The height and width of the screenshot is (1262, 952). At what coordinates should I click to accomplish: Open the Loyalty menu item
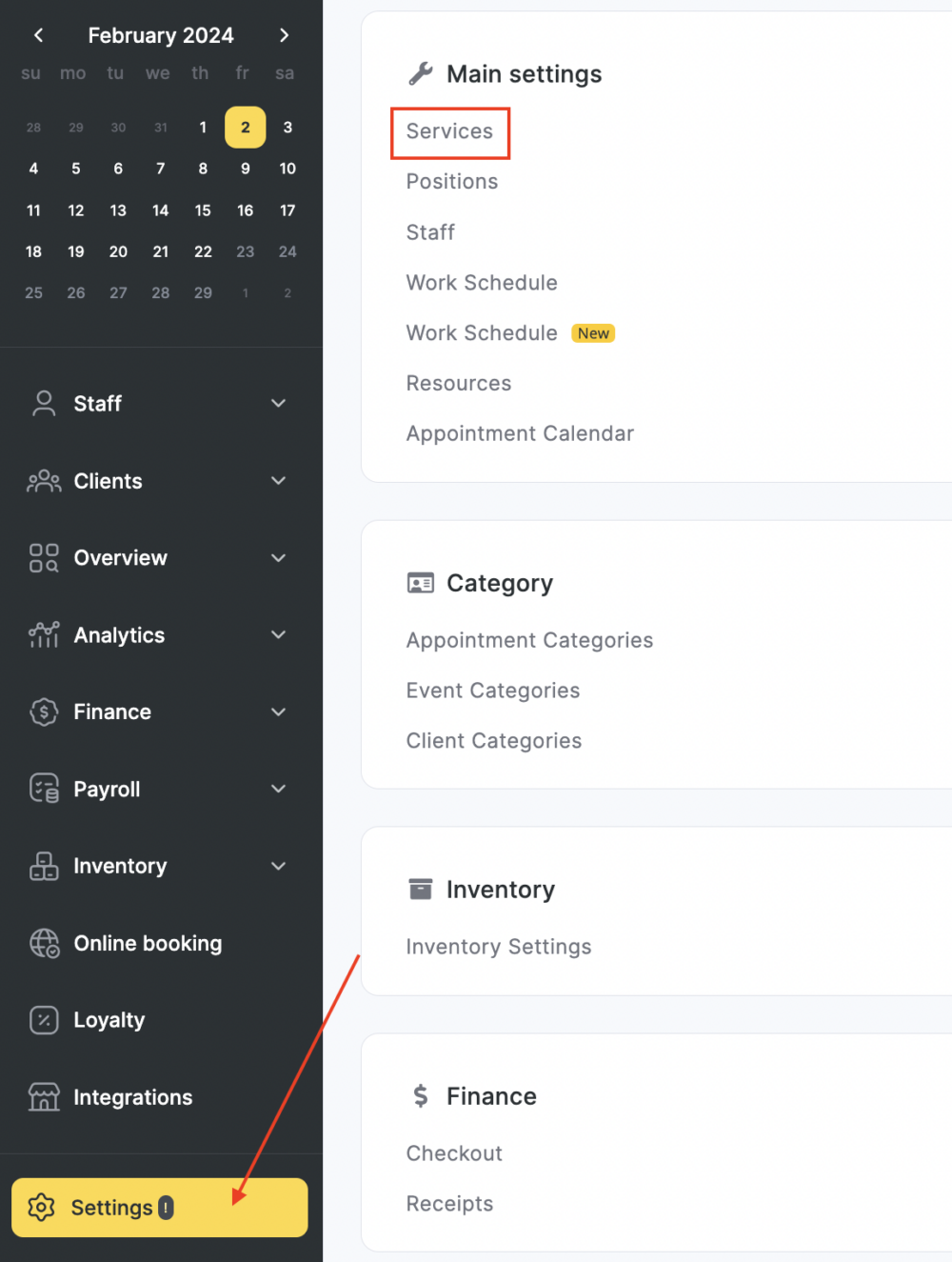109,1020
